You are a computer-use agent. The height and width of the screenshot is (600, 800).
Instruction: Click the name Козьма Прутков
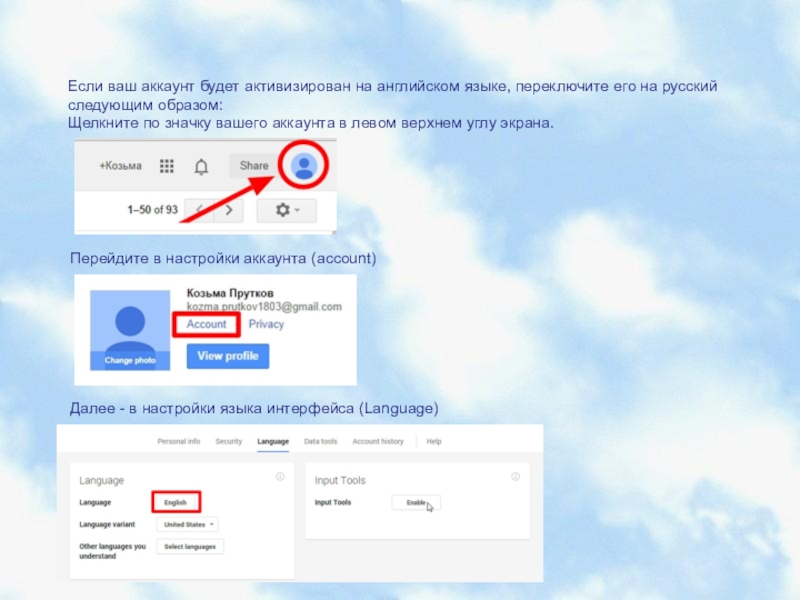tap(230, 293)
